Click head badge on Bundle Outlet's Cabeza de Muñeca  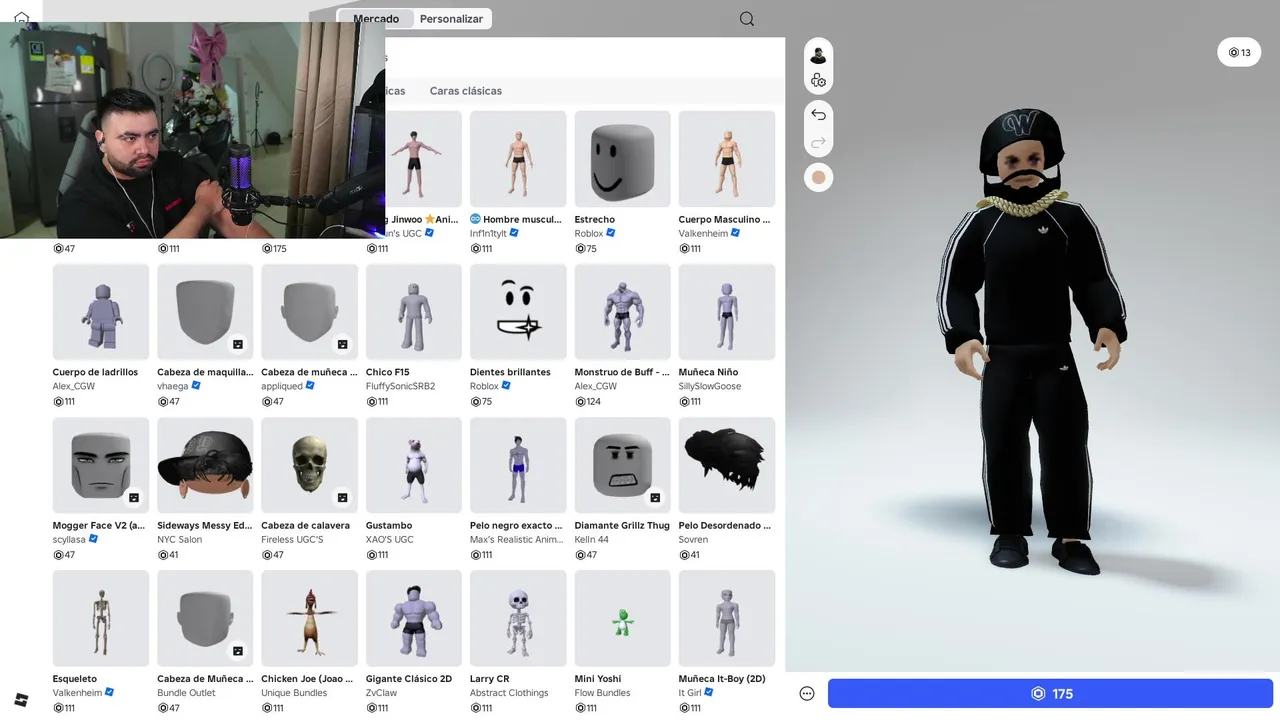coord(238,650)
